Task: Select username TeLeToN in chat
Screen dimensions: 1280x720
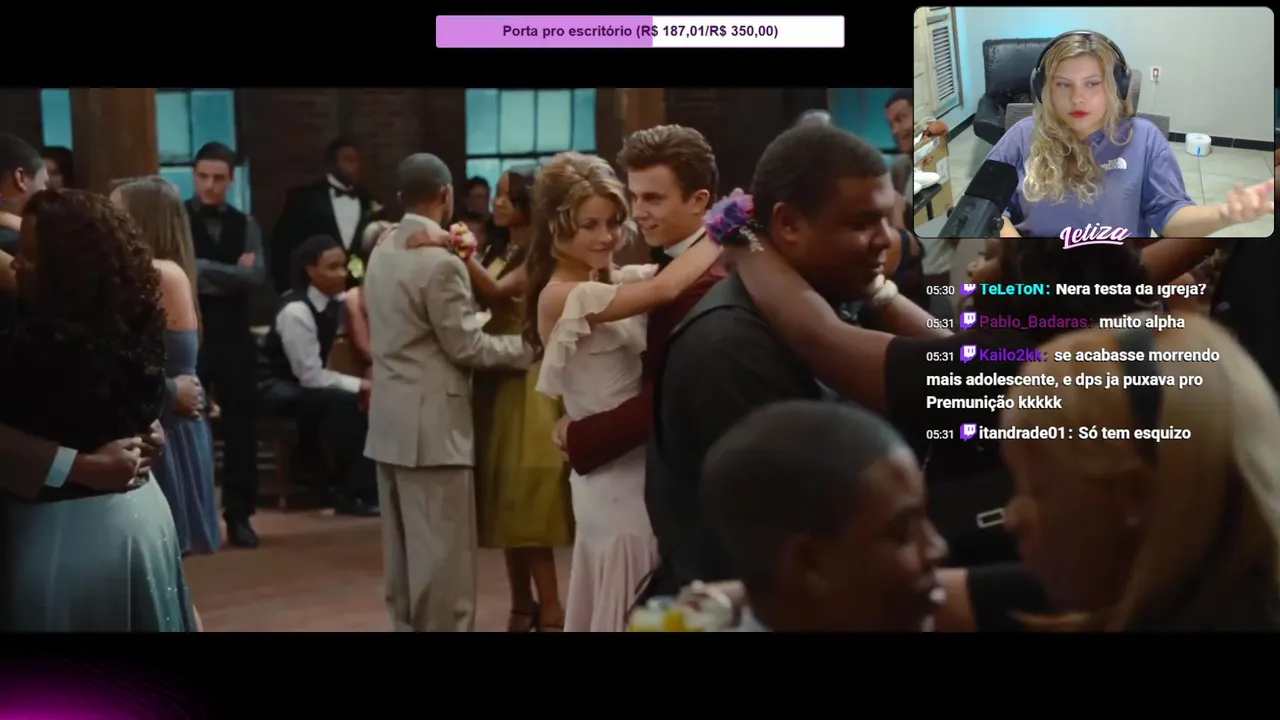Action: [x=1014, y=289]
